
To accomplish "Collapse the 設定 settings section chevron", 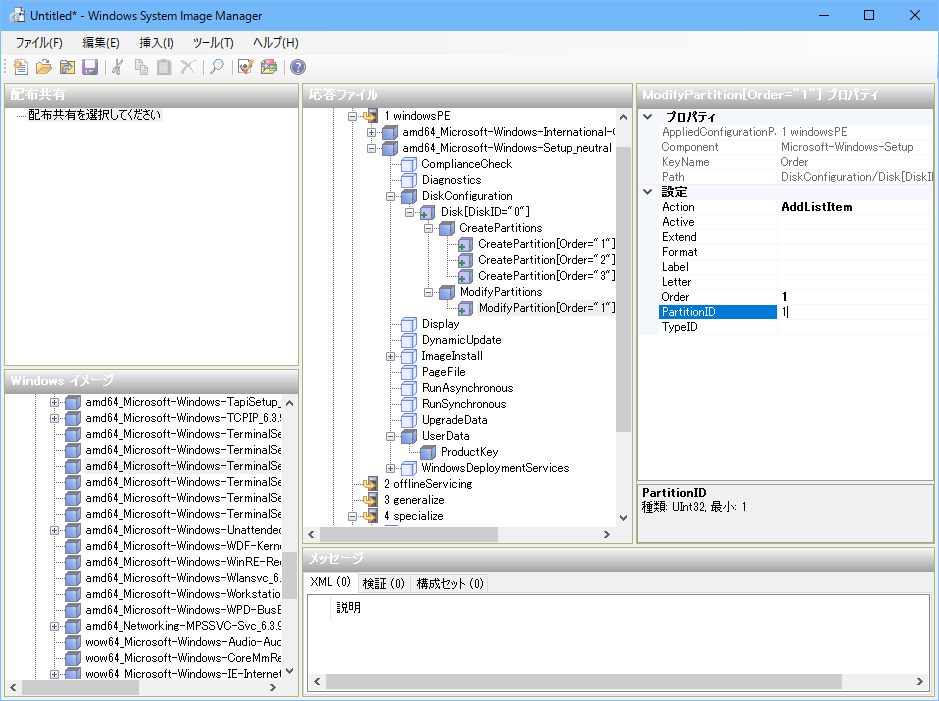I will pos(648,192).
